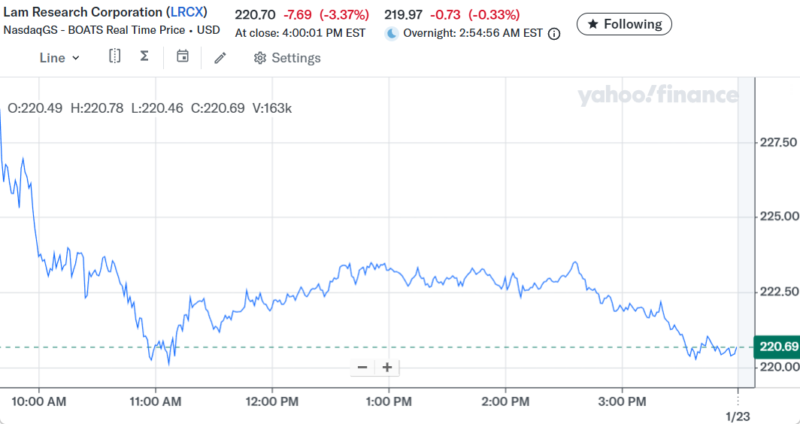Select the pencil drawing tool

220,58
